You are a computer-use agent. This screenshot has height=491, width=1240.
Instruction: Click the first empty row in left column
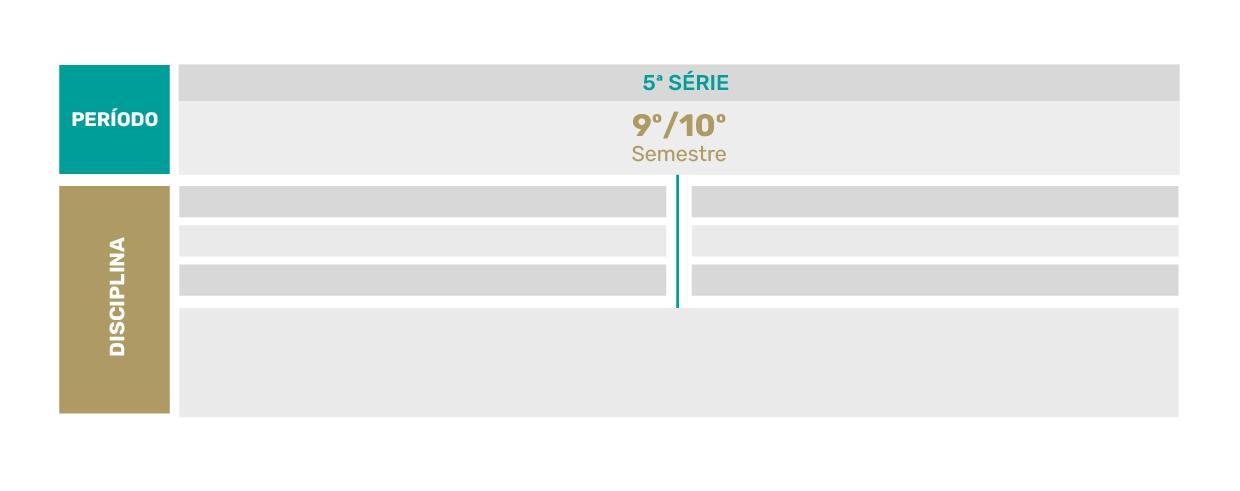(423, 201)
